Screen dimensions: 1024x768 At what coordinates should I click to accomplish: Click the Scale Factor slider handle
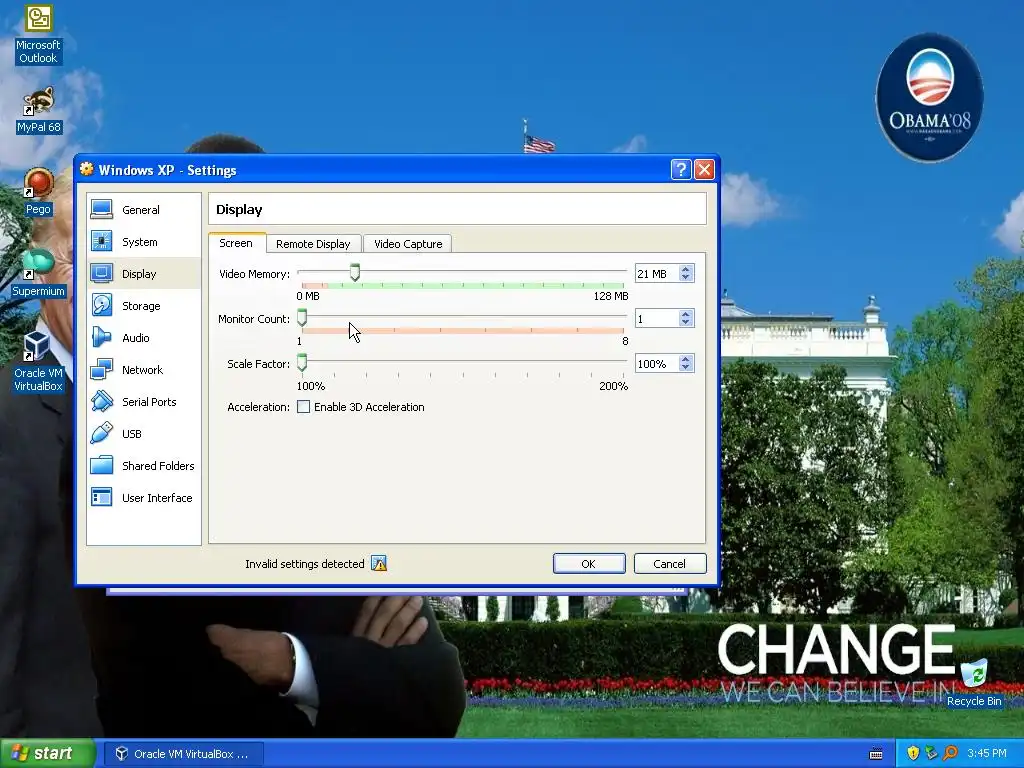pyautogui.click(x=302, y=362)
